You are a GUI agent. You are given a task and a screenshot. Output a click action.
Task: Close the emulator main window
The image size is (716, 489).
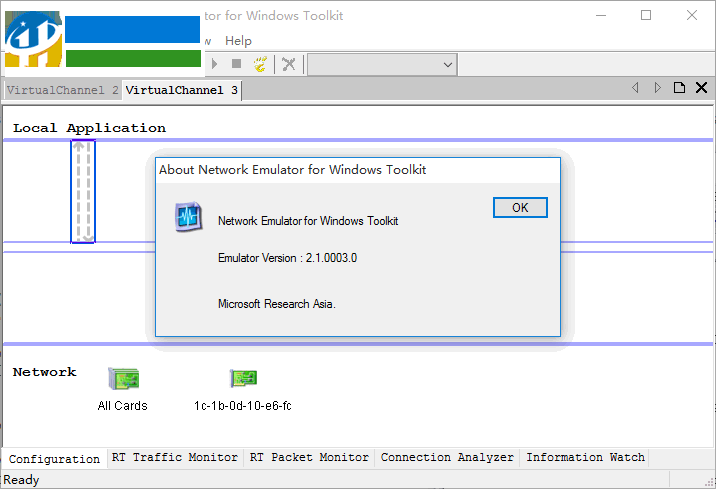[692, 16]
